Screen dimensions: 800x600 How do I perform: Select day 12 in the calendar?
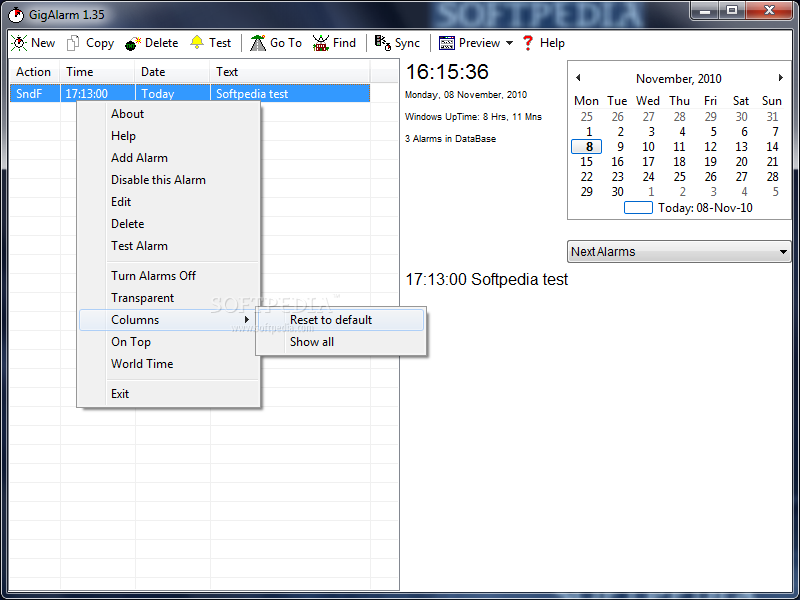click(x=710, y=146)
